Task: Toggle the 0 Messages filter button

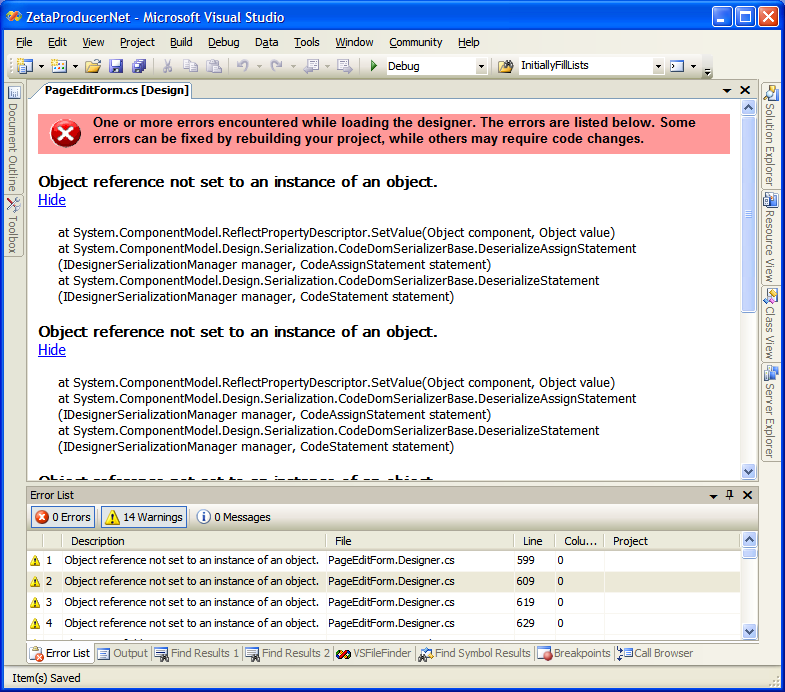Action: [233, 517]
